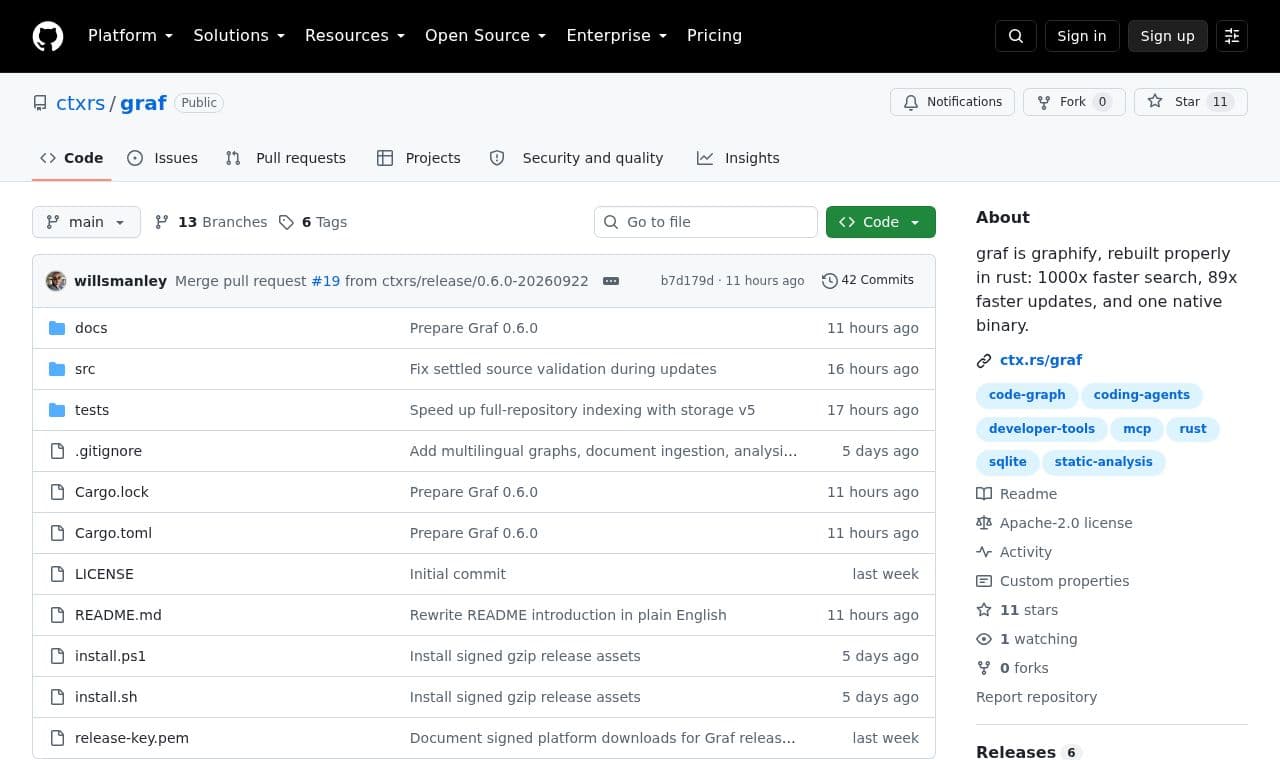Switch to the Issues tab
The height and width of the screenshot is (760, 1280).
coord(163,158)
